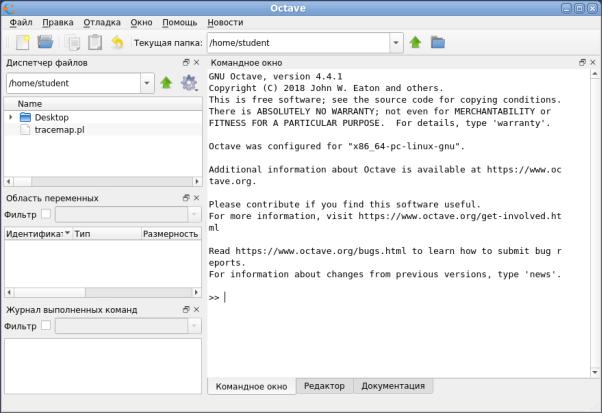
Task: Open the Окно menu
Action: coord(141,22)
